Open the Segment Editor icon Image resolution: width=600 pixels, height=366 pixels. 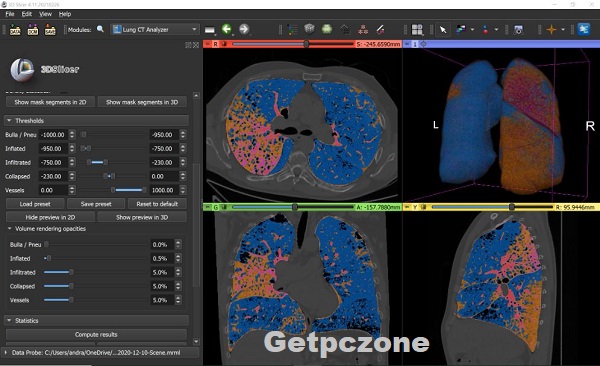pyautogui.click(x=380, y=29)
